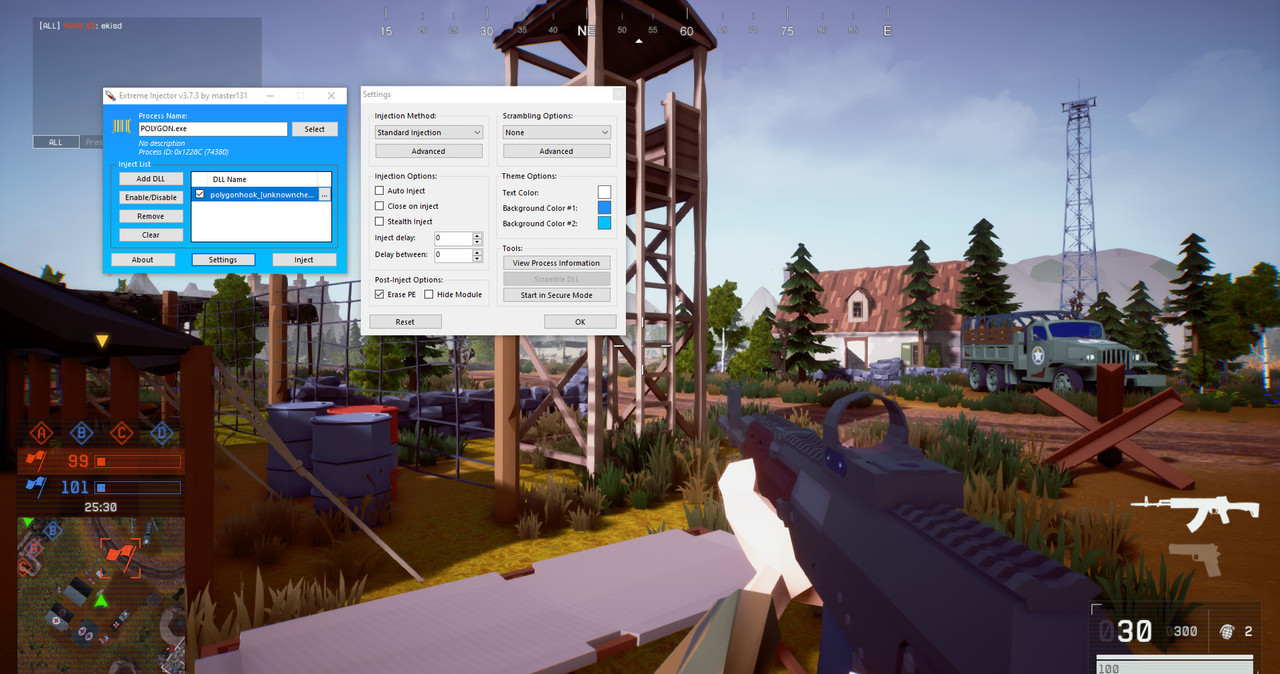The image size is (1280, 674).
Task: Select the pistol sidearm icon
Action: (x=1195, y=558)
